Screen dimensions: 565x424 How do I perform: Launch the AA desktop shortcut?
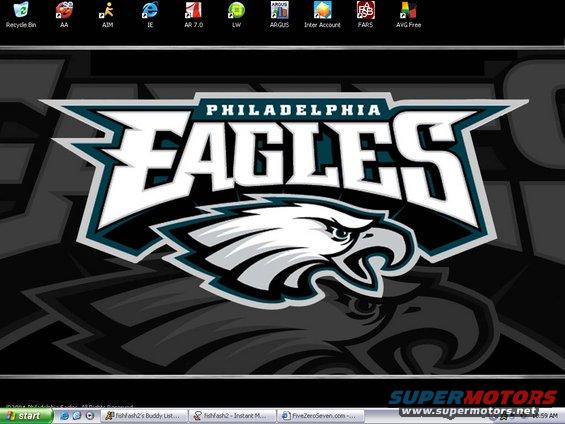click(64, 14)
